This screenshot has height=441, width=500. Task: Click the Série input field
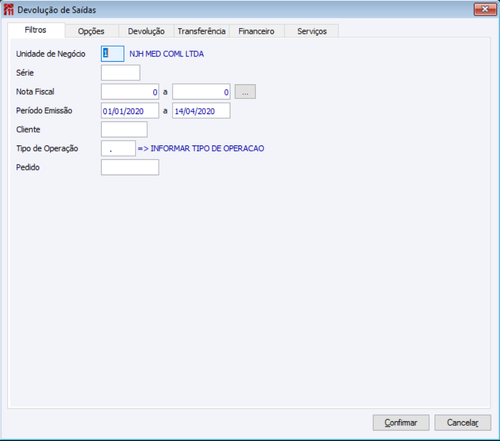(121, 73)
